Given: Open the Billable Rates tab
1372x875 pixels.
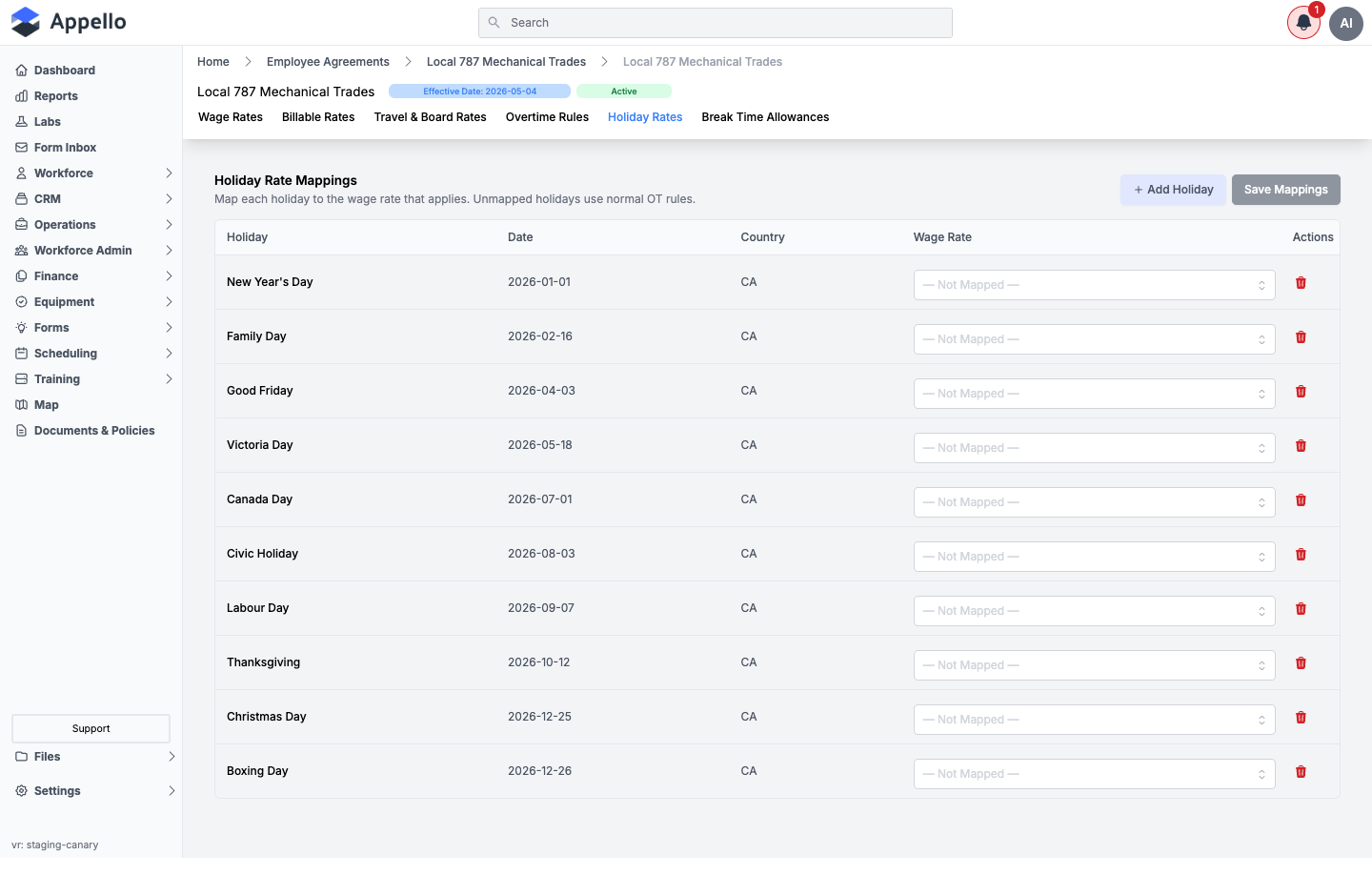Looking at the screenshot, I should point(318,117).
